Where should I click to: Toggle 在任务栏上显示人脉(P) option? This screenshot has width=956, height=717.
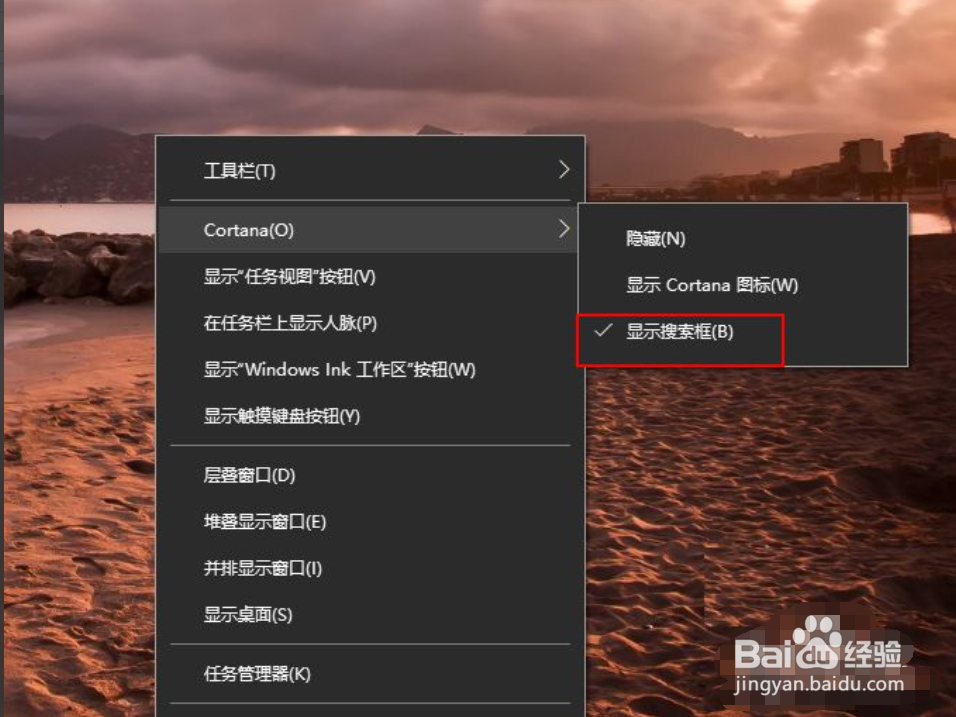coord(370,323)
